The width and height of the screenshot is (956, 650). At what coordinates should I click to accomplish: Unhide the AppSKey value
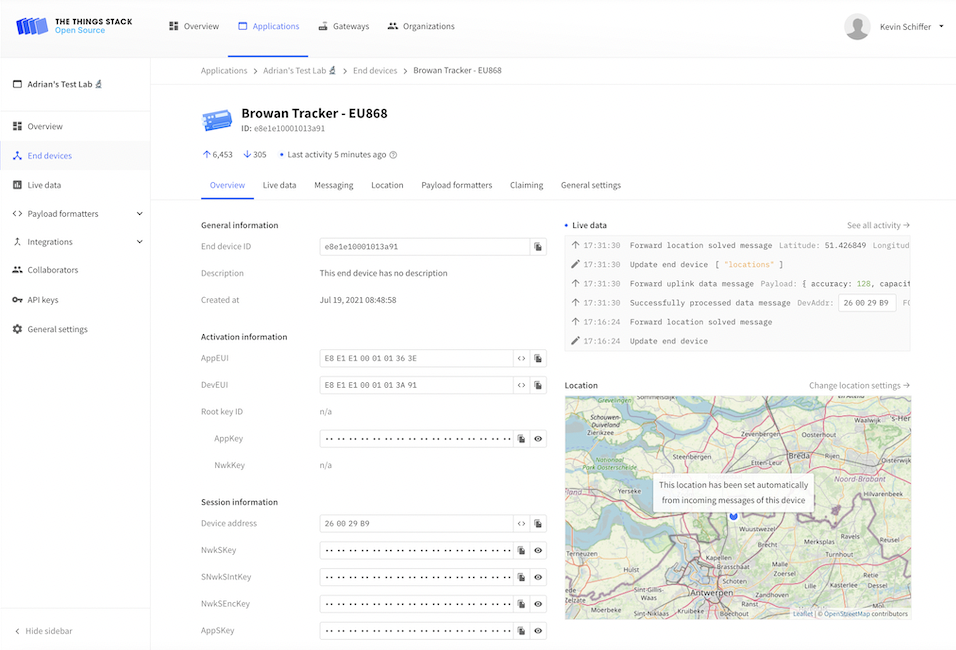point(538,631)
